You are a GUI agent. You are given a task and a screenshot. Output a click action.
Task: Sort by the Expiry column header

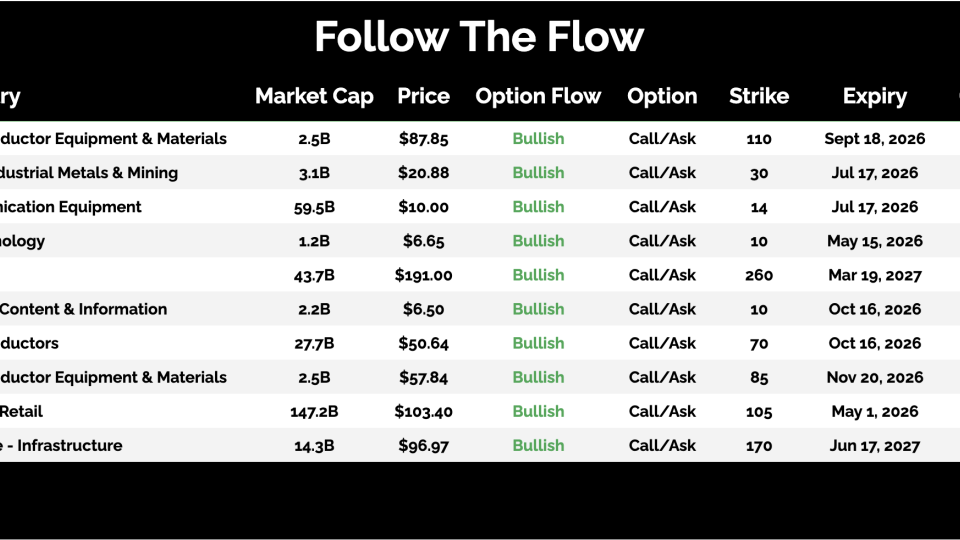pyautogui.click(x=874, y=97)
